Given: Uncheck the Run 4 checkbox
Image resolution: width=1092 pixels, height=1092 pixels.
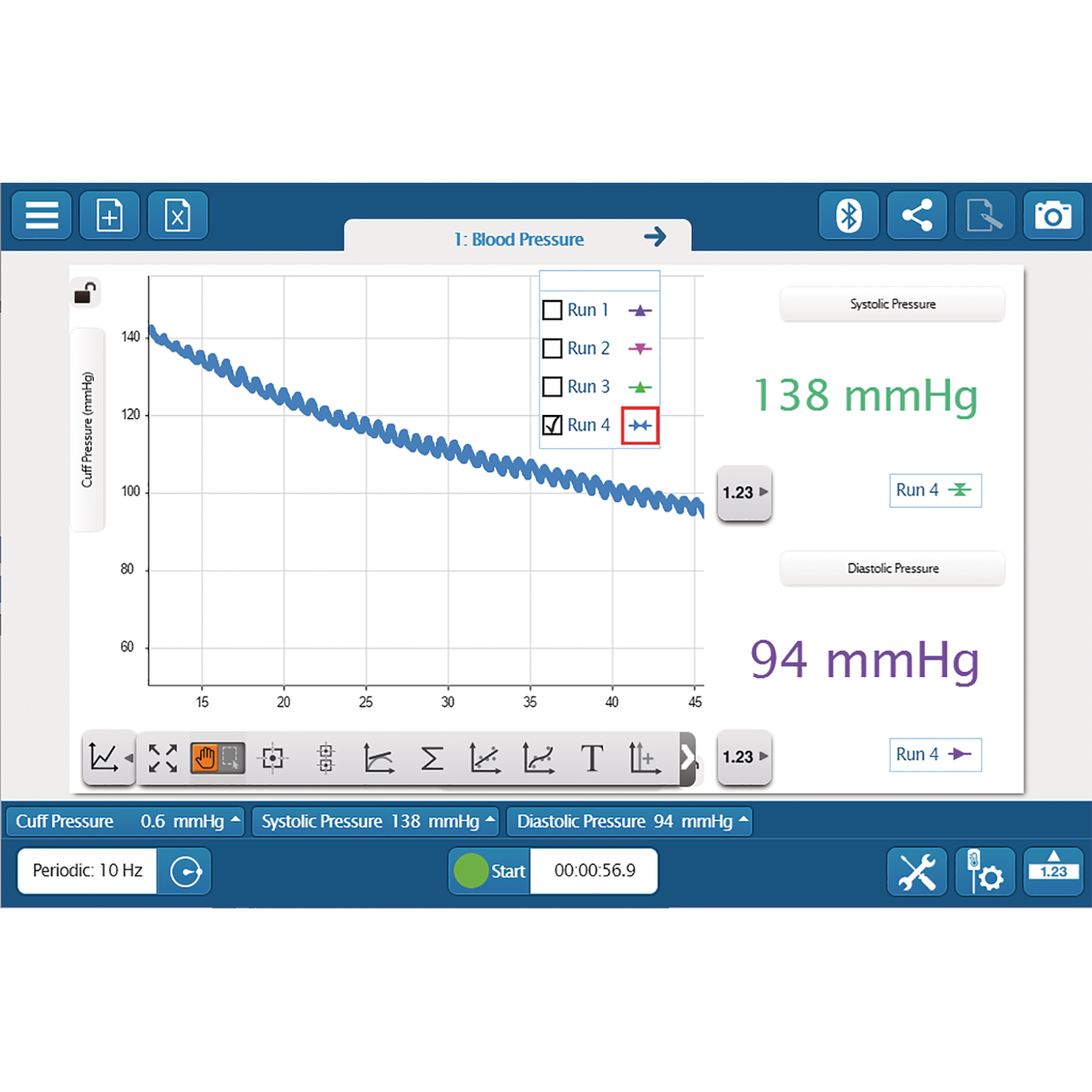Looking at the screenshot, I should click(552, 425).
